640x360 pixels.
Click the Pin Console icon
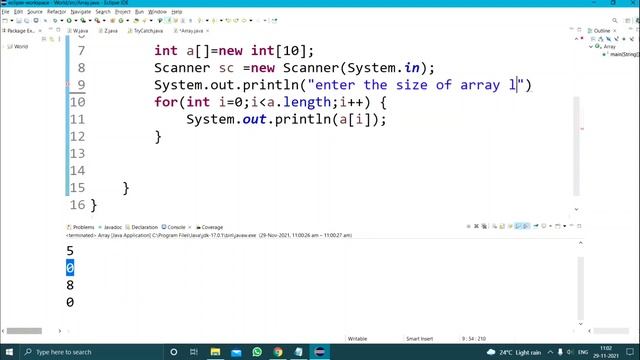coord(536,226)
